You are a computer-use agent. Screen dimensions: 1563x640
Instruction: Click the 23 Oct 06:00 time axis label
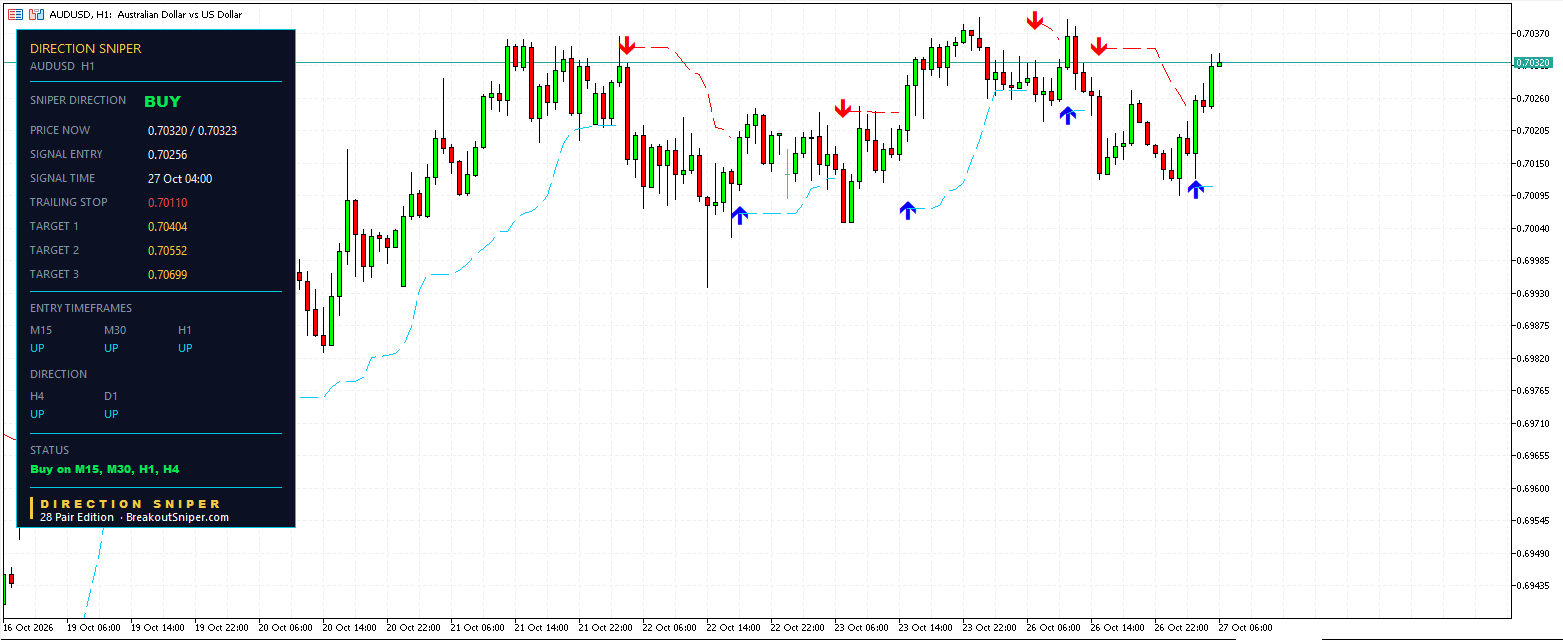click(863, 628)
